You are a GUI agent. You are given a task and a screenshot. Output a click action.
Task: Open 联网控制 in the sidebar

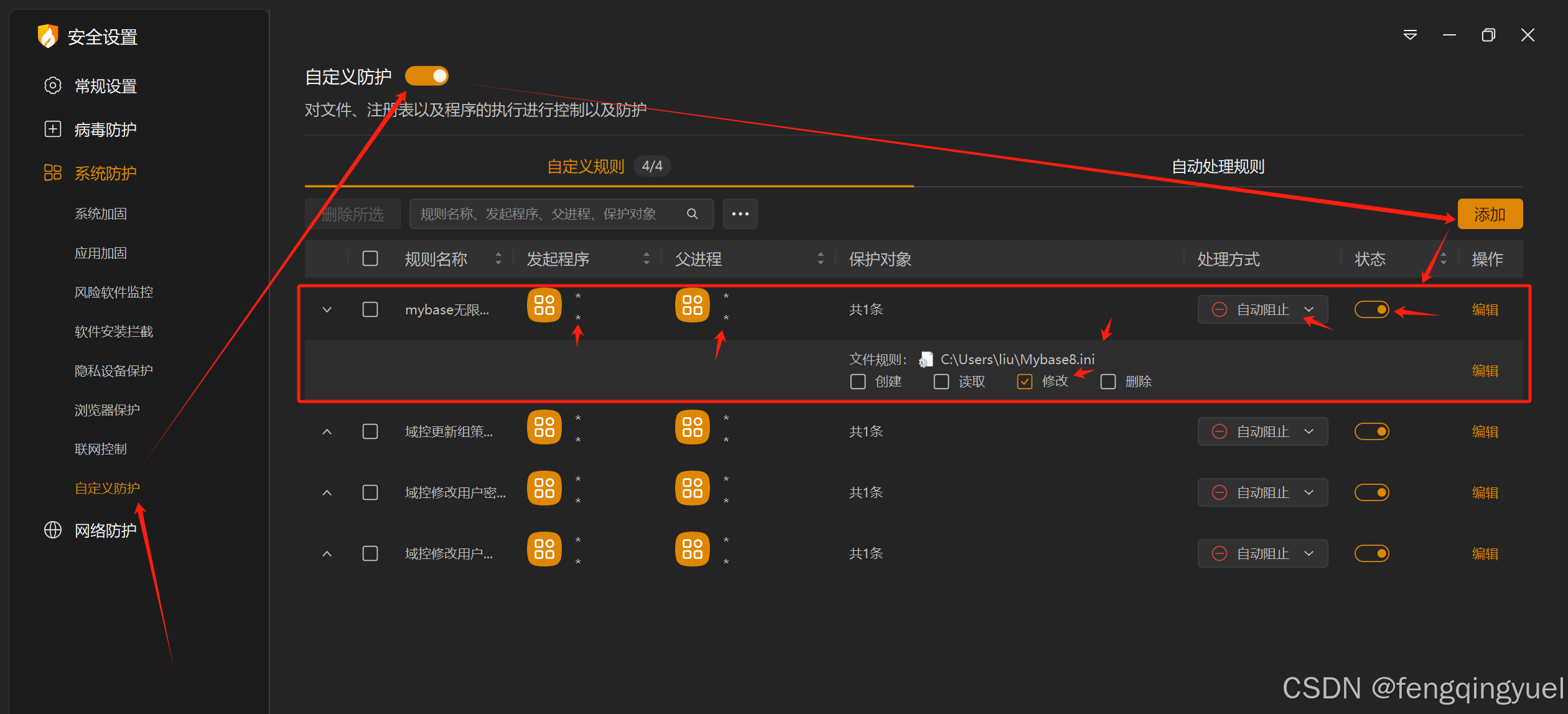[101, 449]
